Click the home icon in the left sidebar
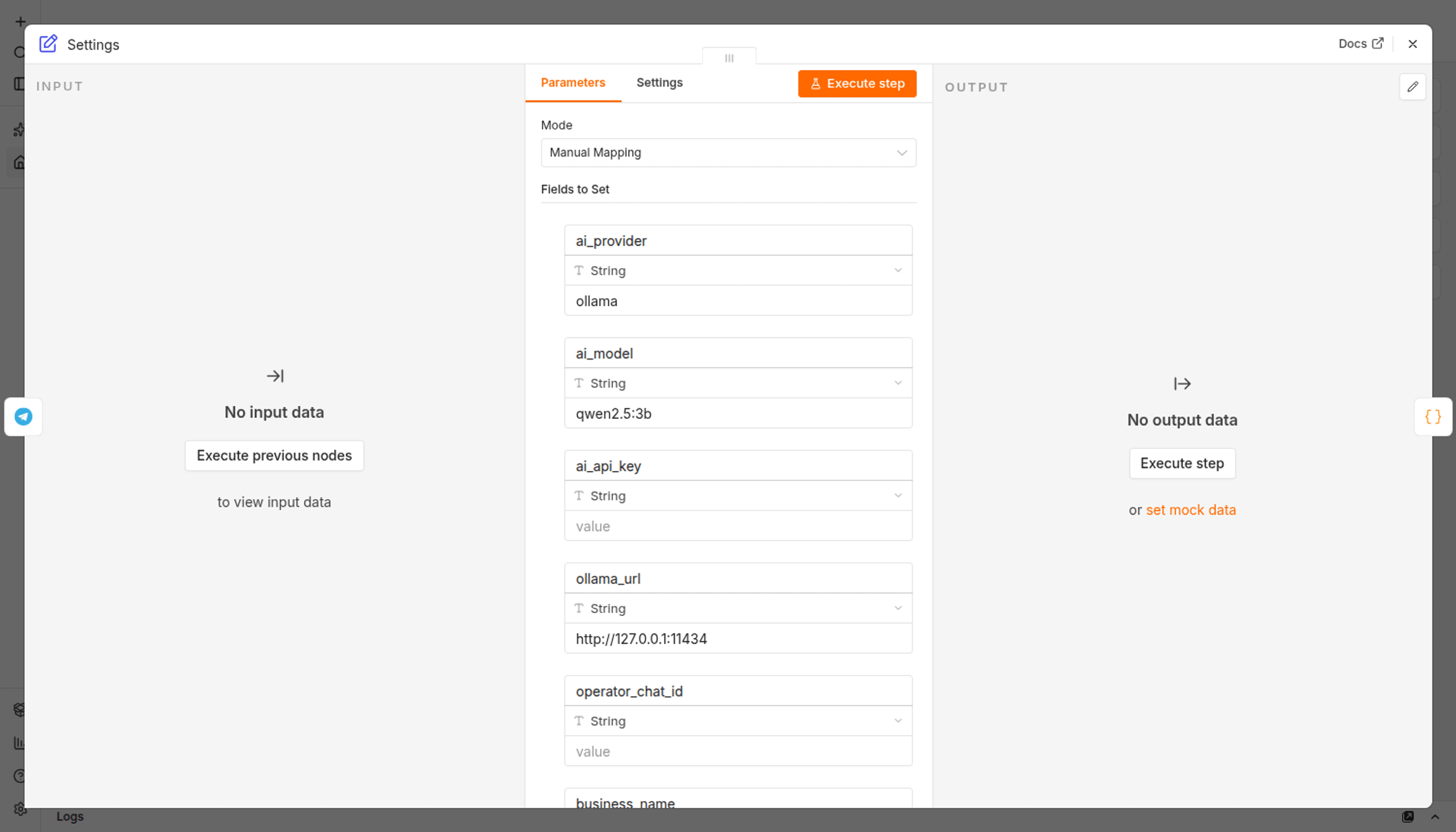Screen dimensions: 1456x832 tap(19, 163)
